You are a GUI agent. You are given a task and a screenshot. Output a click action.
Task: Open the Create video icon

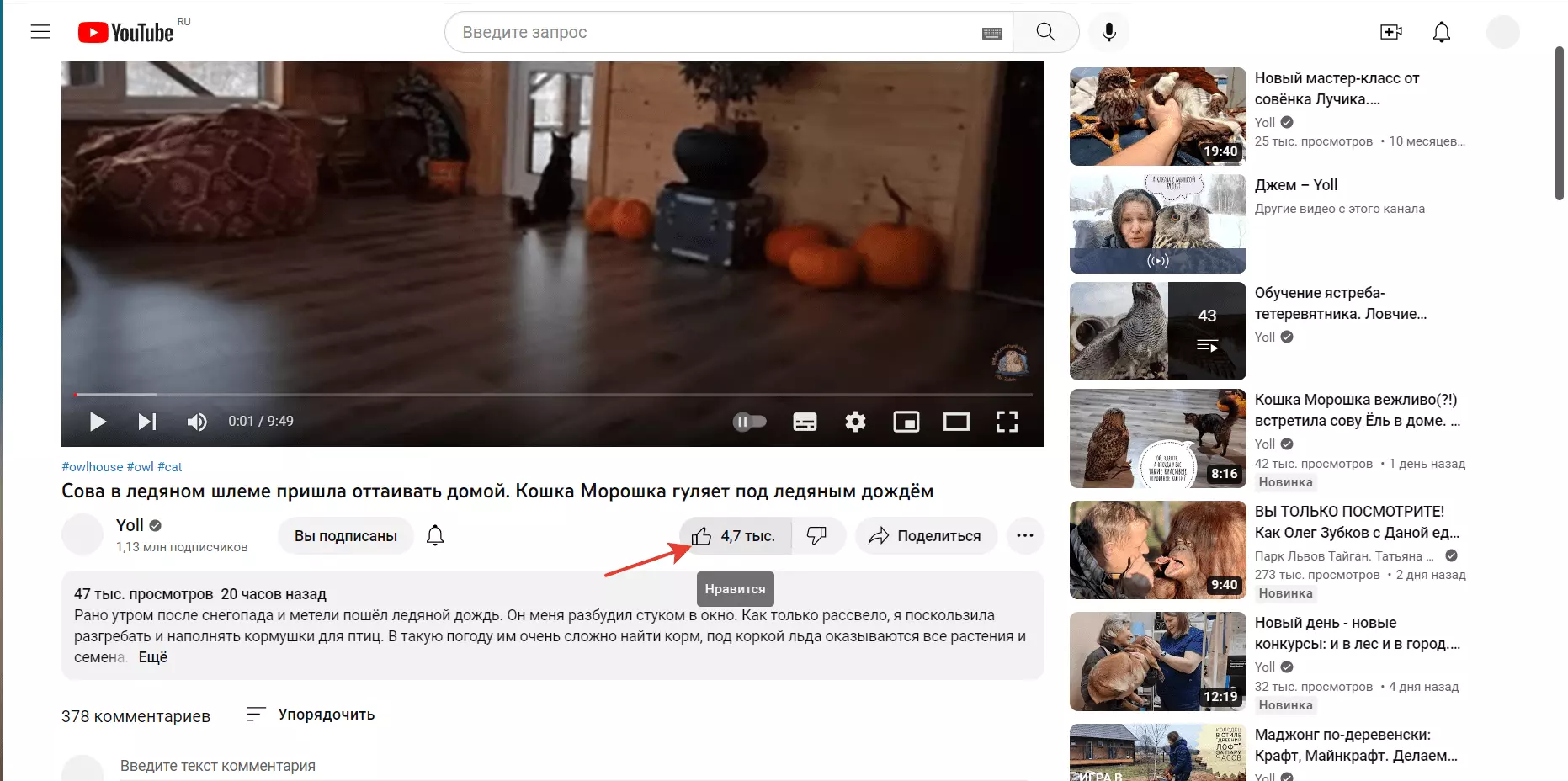(x=1391, y=32)
